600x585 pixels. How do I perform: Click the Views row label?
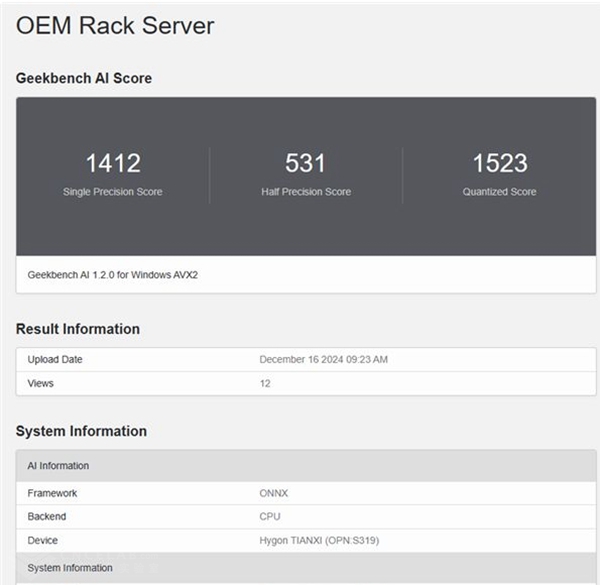[x=41, y=383]
